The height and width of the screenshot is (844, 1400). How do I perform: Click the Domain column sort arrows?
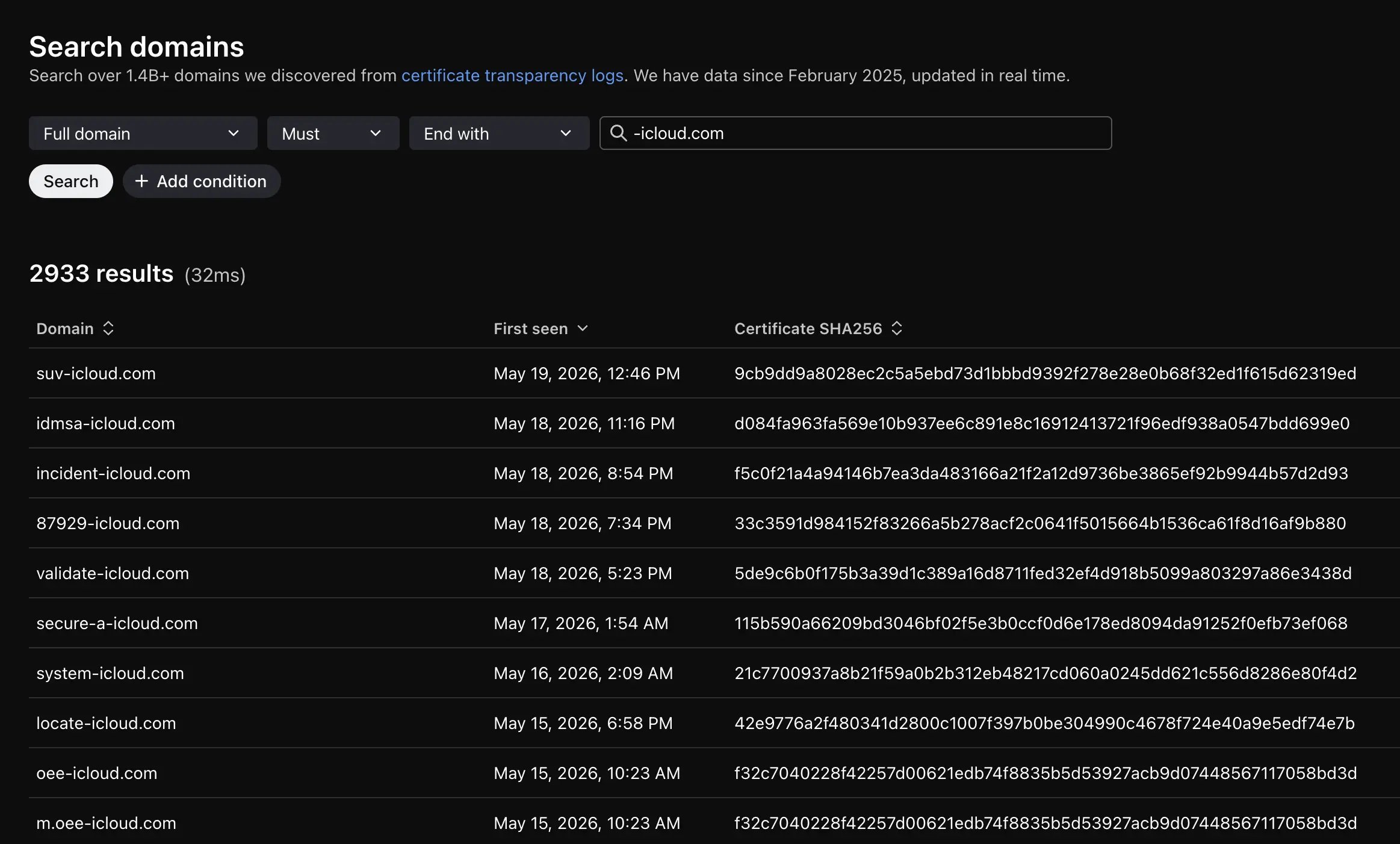pos(108,328)
